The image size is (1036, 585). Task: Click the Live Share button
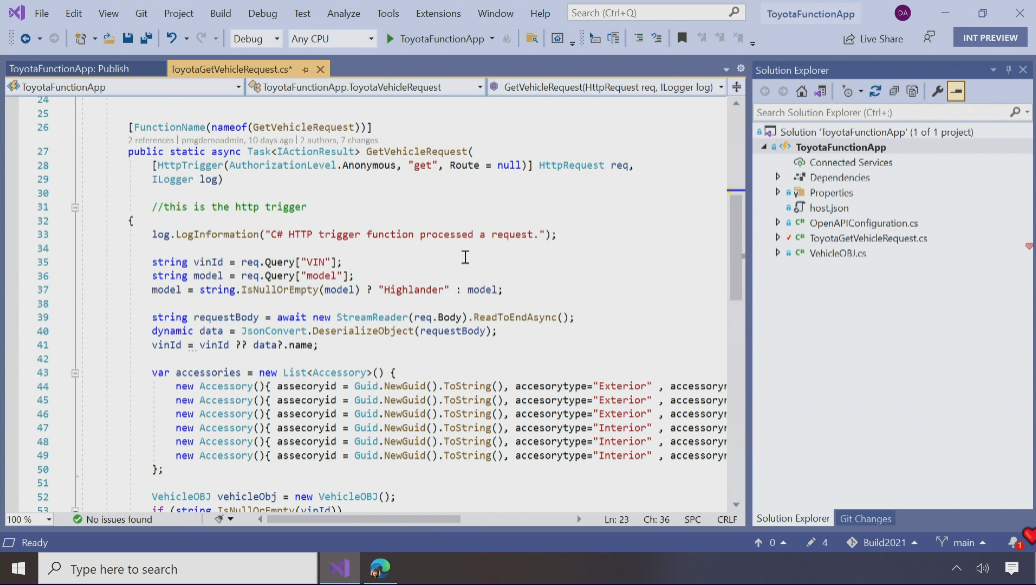(x=872, y=38)
